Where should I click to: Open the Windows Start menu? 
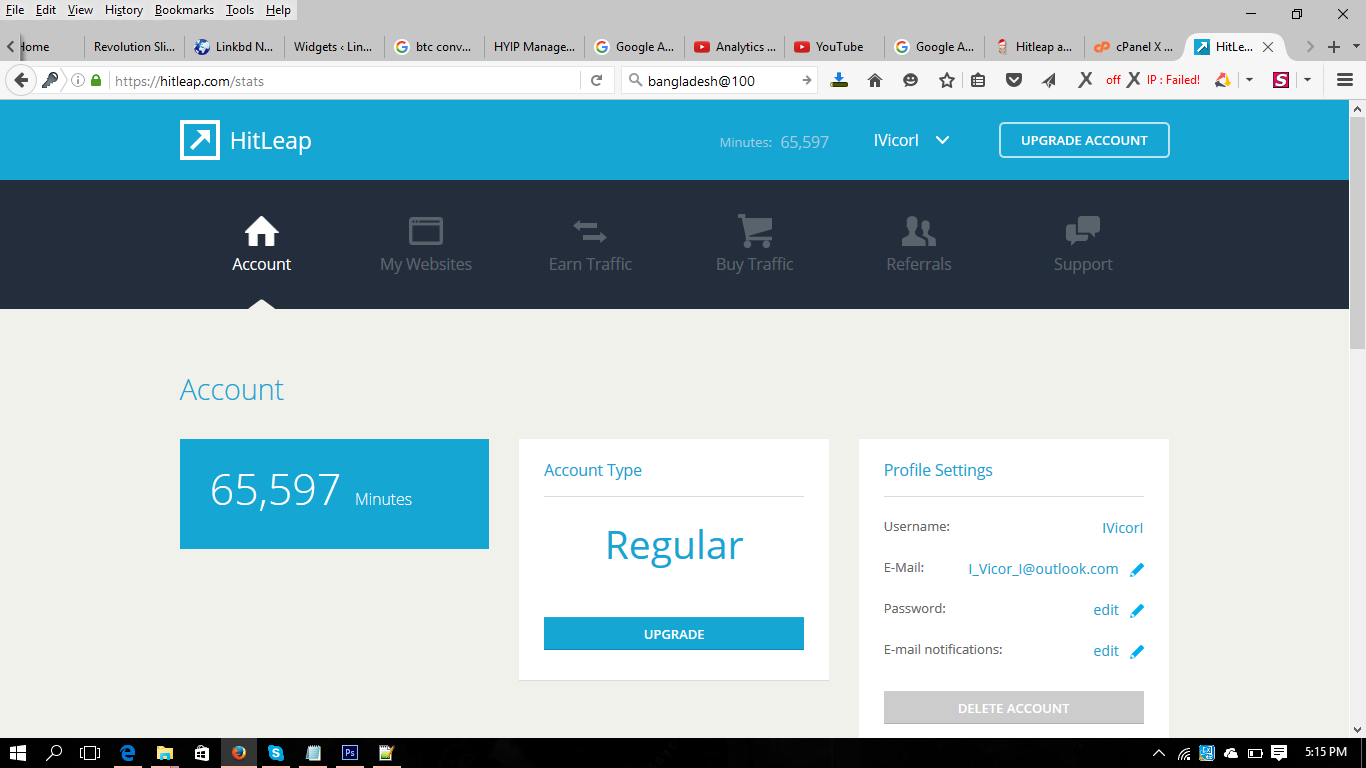(x=17, y=753)
